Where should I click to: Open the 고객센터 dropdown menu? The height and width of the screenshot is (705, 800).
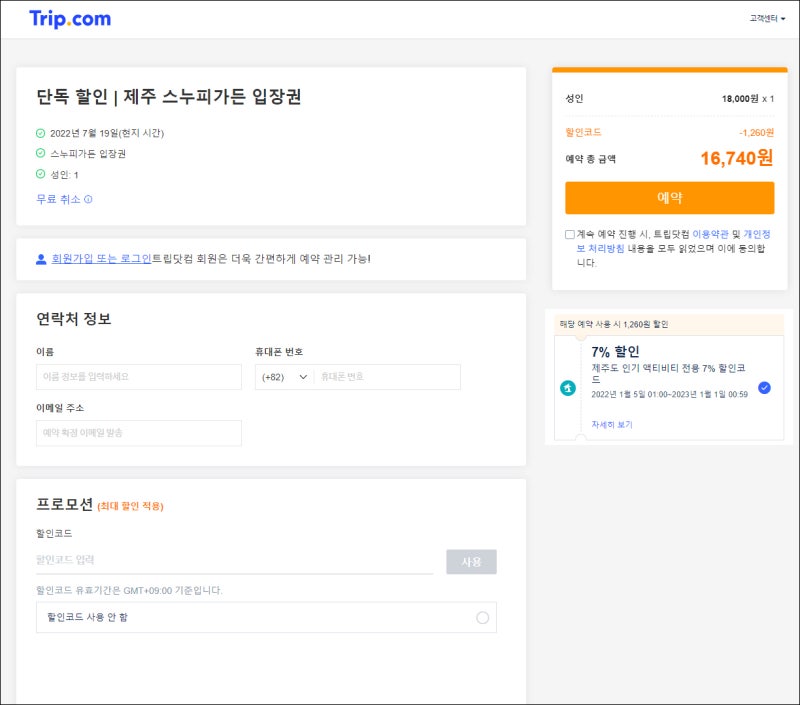[768, 19]
